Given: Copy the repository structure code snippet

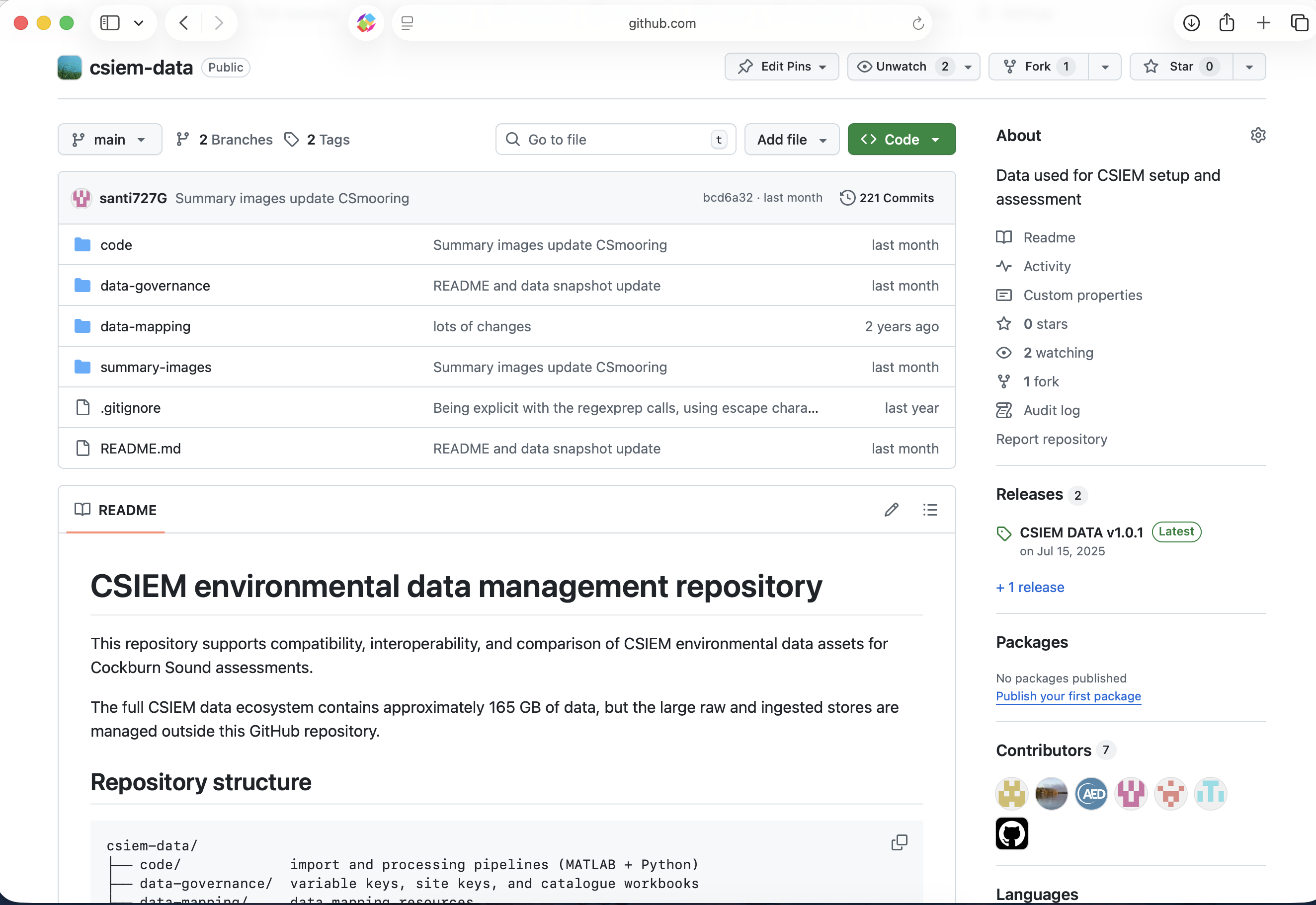Looking at the screenshot, I should (x=899, y=842).
